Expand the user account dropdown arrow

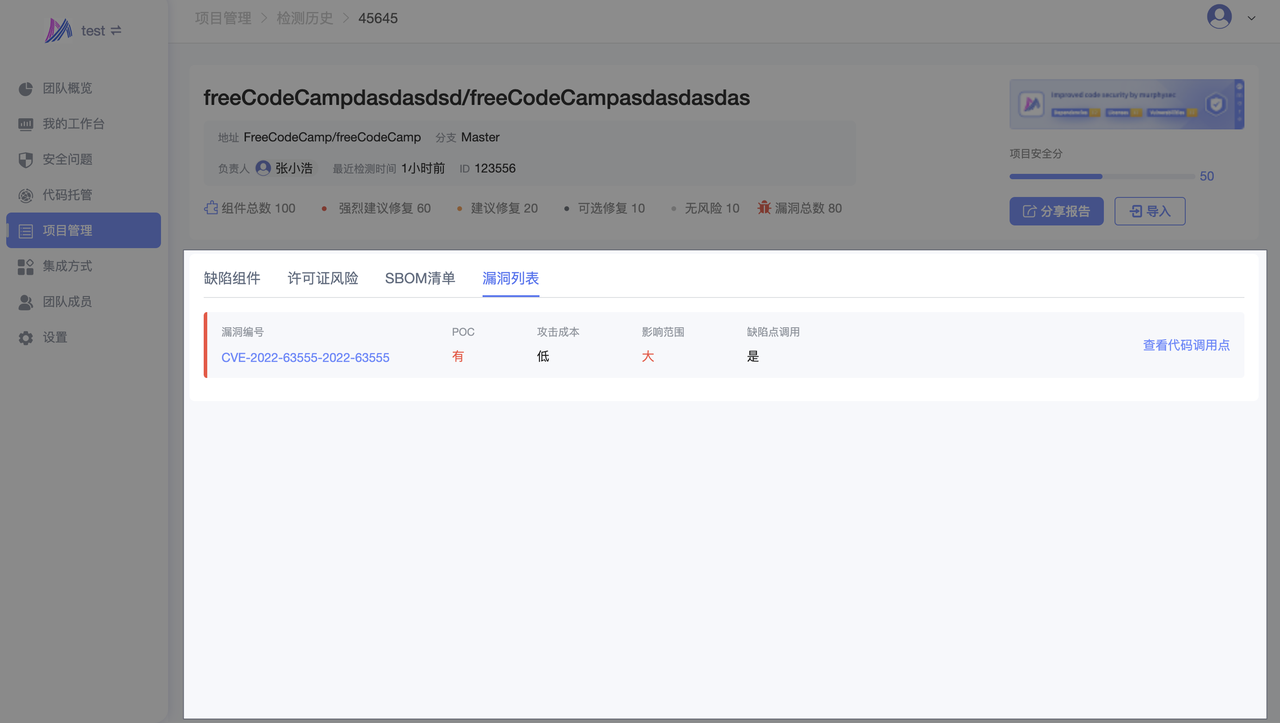tap(1251, 18)
